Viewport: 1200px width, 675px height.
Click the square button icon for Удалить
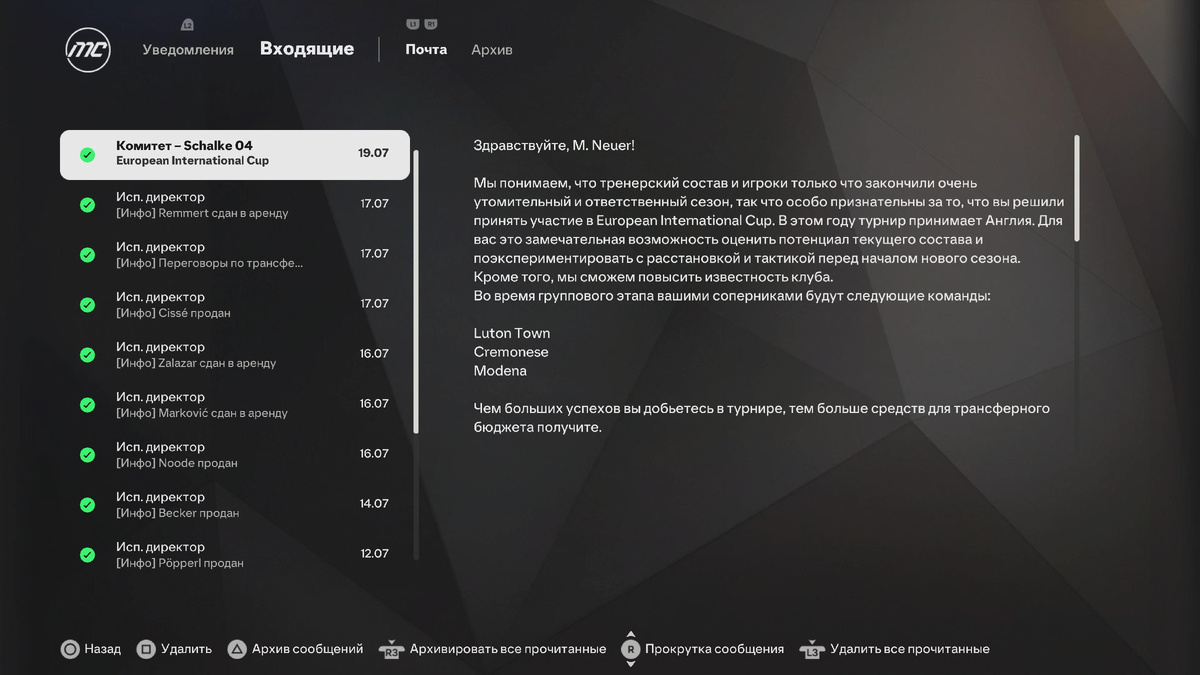[146, 649]
